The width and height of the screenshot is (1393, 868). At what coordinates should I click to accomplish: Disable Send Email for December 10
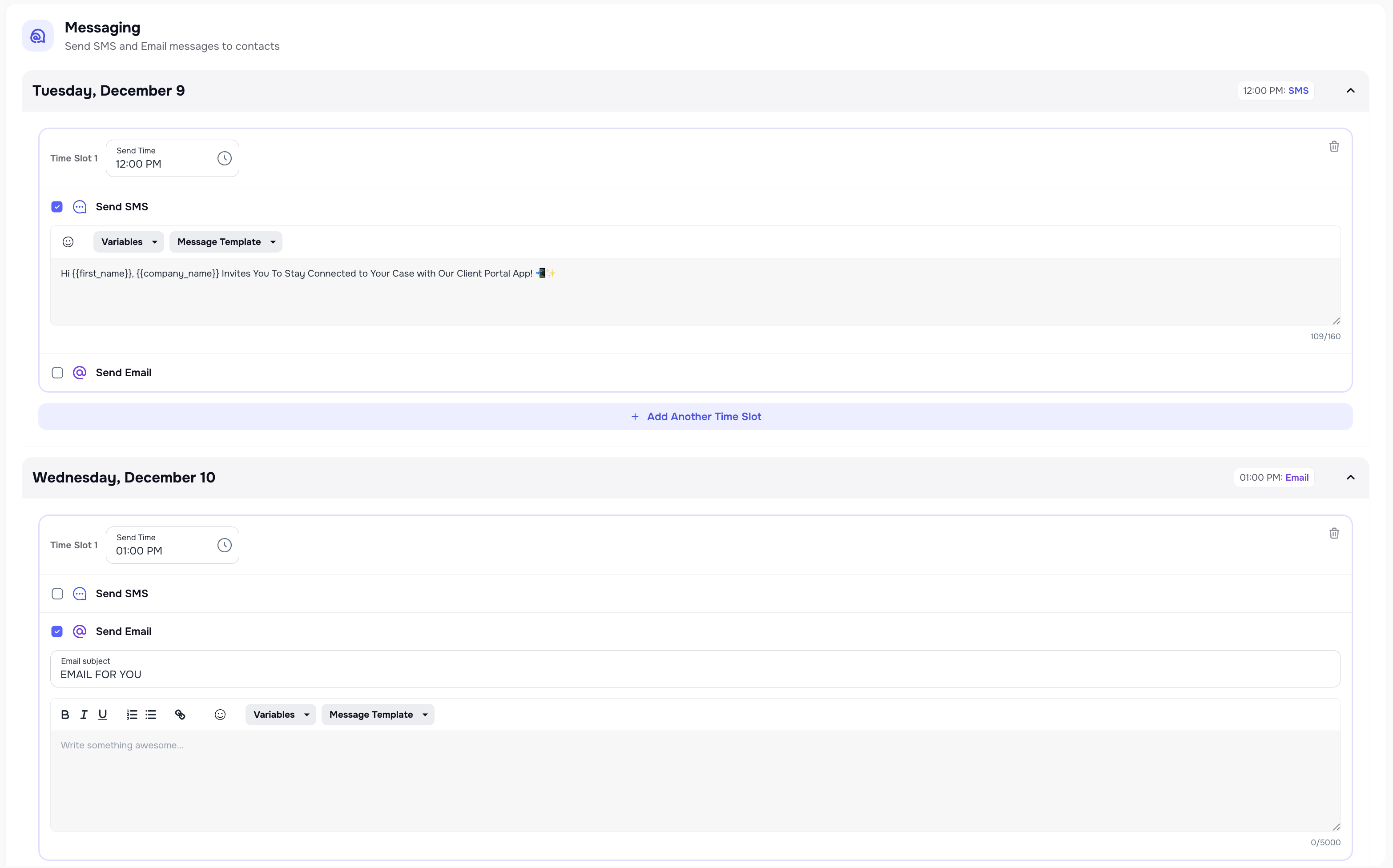click(x=57, y=631)
